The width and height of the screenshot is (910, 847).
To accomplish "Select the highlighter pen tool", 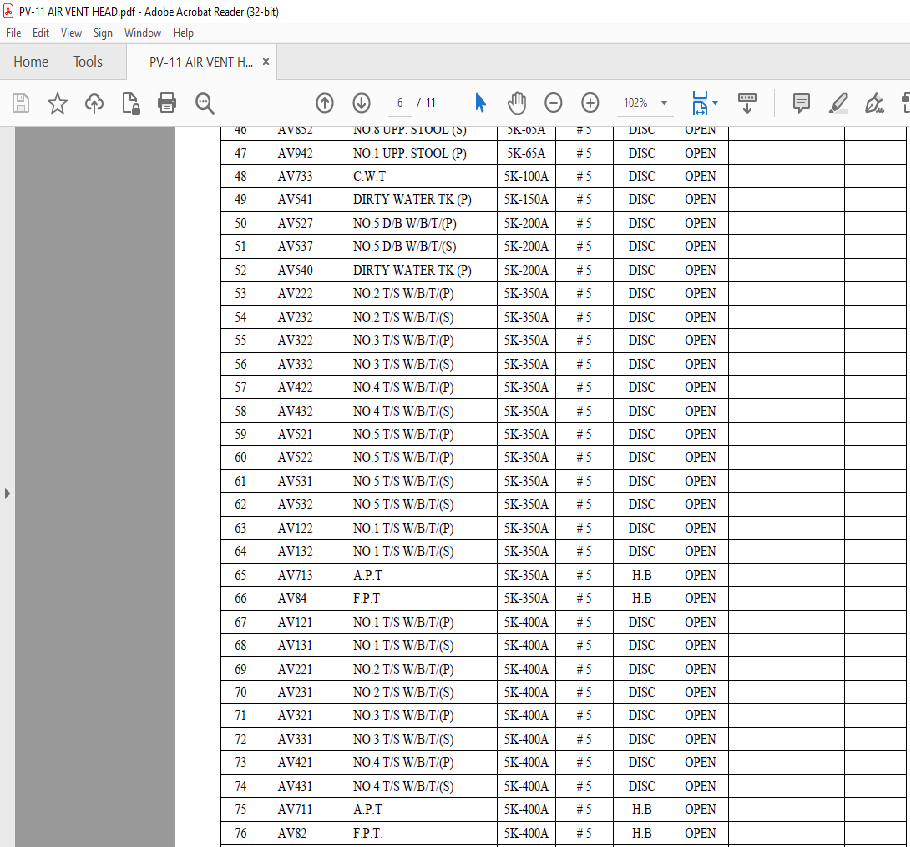I will (838, 103).
